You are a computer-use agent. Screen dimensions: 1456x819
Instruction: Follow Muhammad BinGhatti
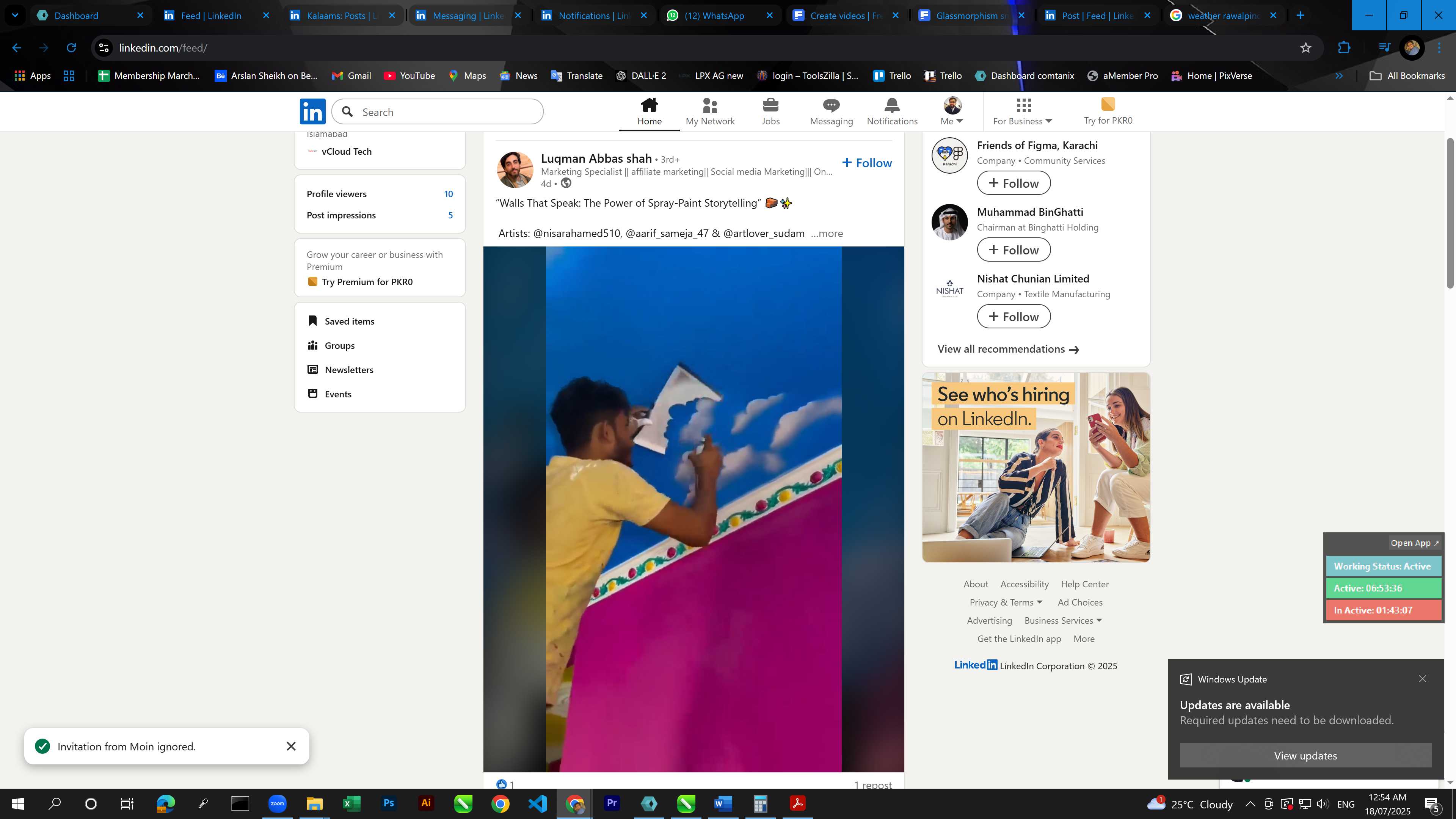[x=1014, y=250]
